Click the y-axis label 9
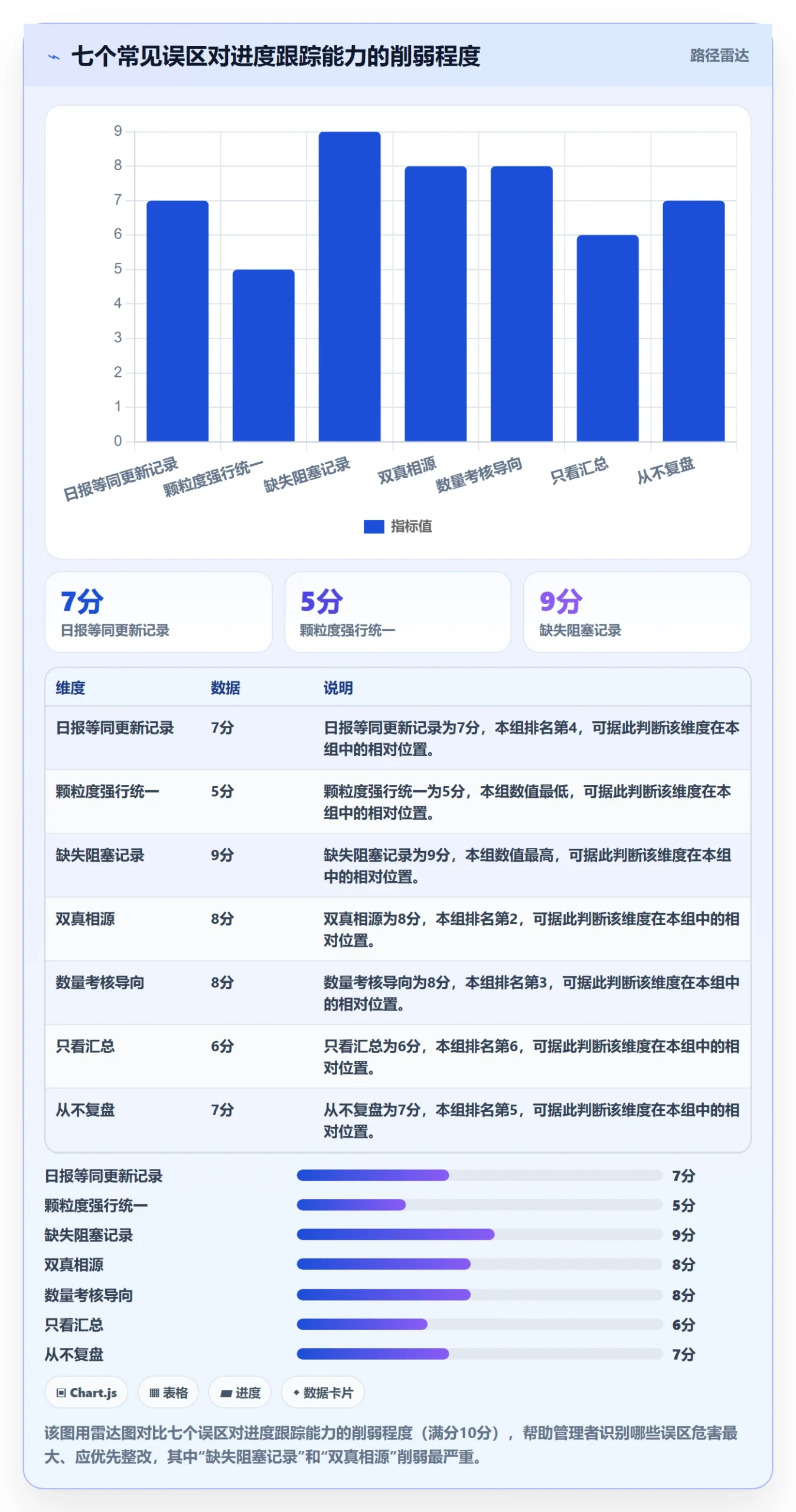This screenshot has width=796, height=1512. click(118, 131)
